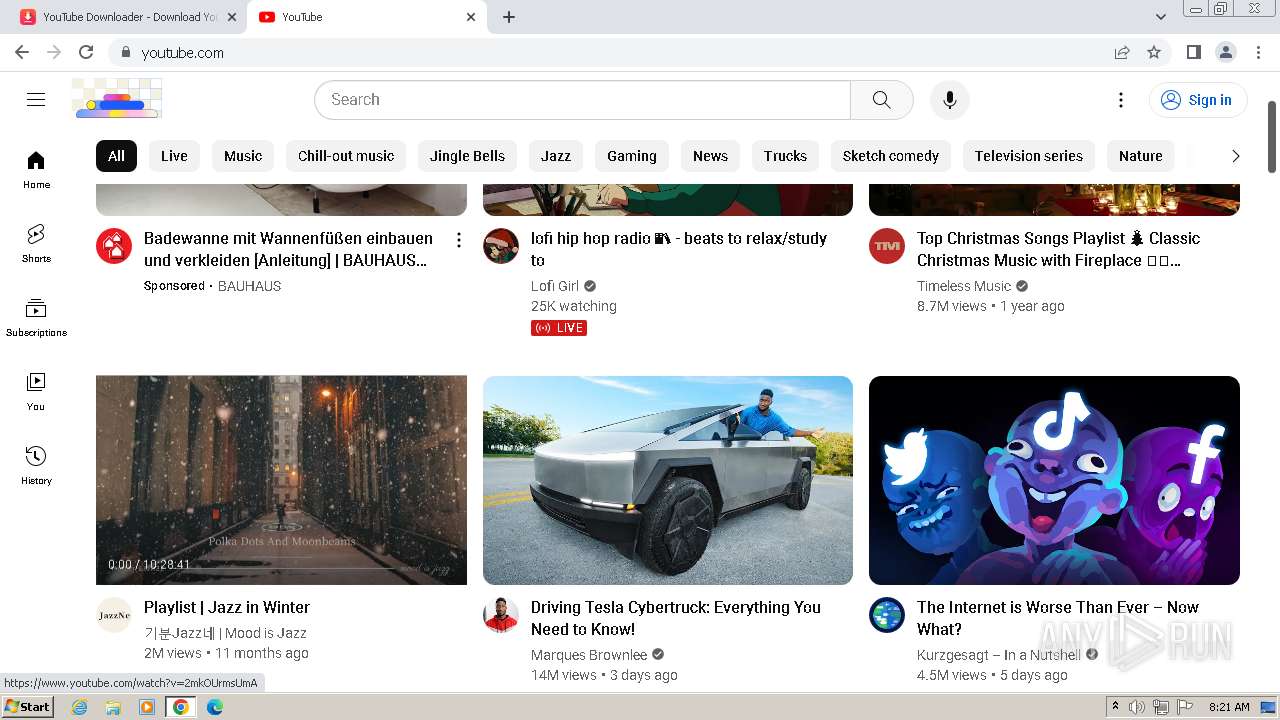Select the Gaming filter chip
The height and width of the screenshot is (720, 1280).
(632, 156)
